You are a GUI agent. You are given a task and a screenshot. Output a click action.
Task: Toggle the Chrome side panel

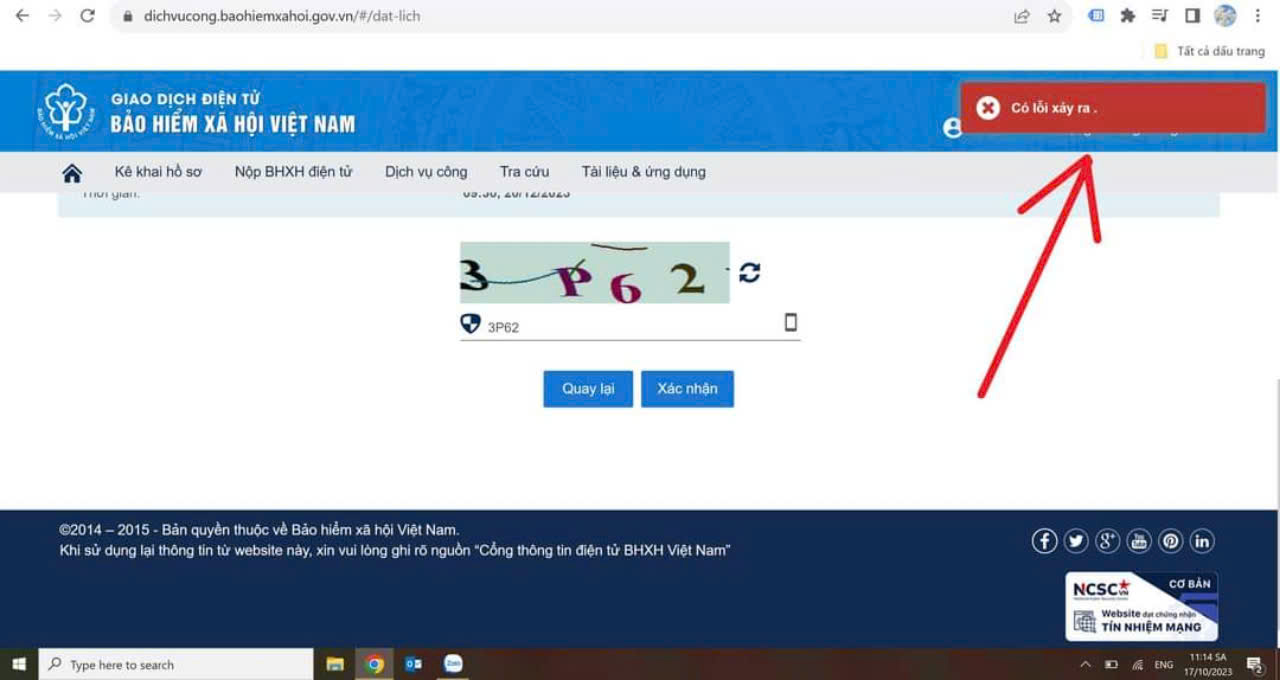pos(1192,16)
